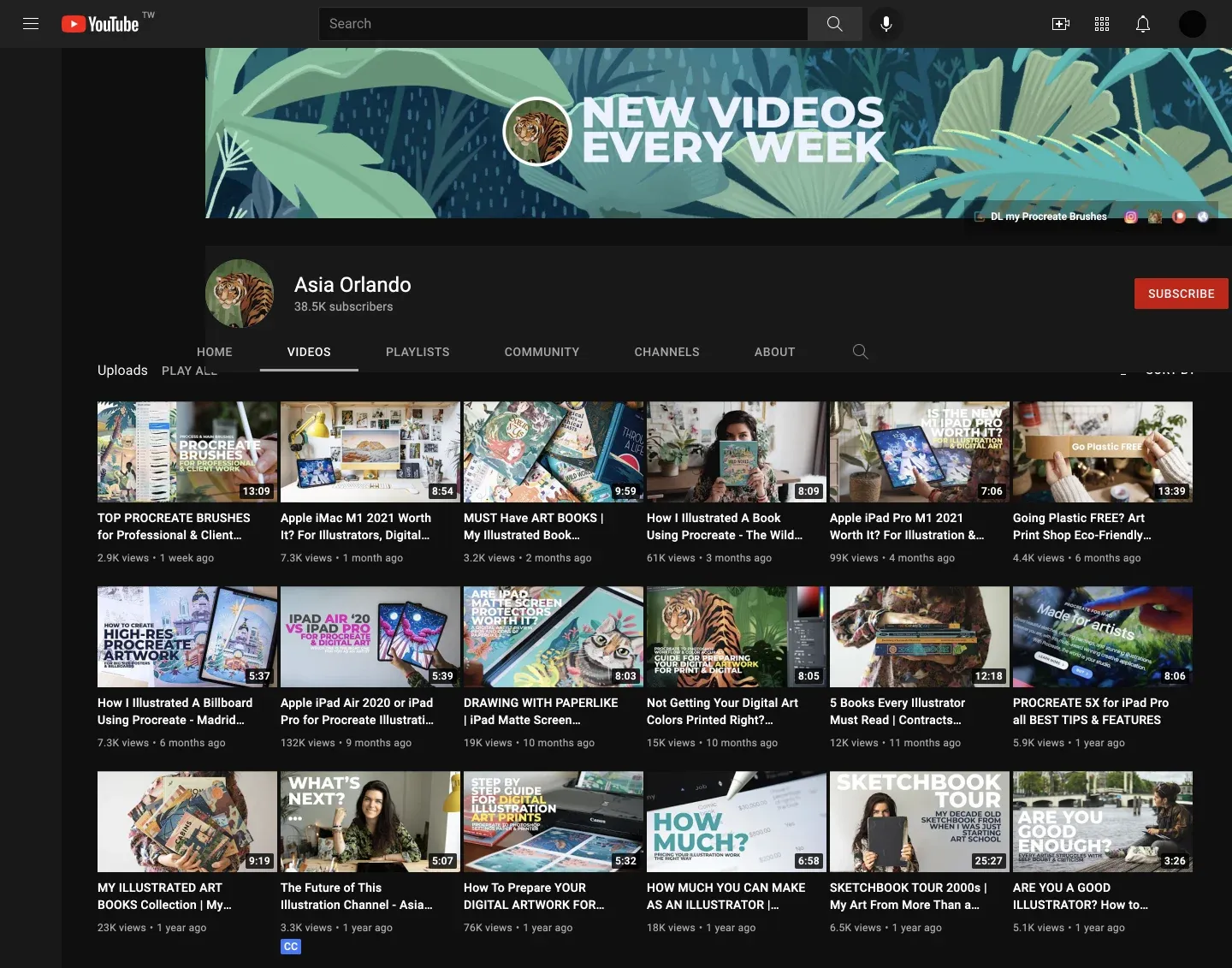Click the CC closed captions badge
Viewport: 1232px width, 968px height.
tap(291, 947)
